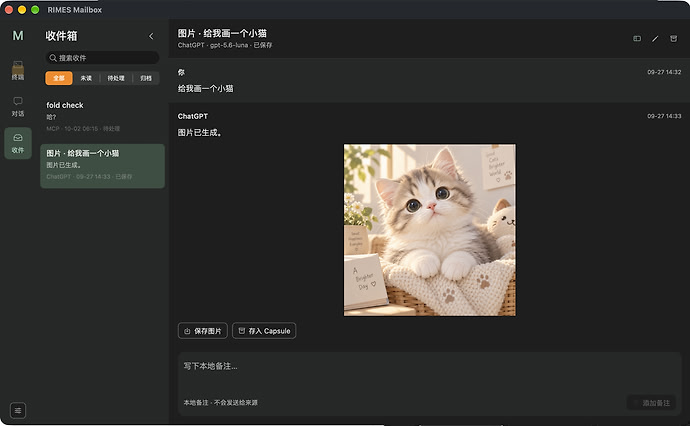Image resolution: width=690 pixels, height=426 pixels.
Task: Click the 图片已生成。 reply text in conversation
Action: point(199,132)
